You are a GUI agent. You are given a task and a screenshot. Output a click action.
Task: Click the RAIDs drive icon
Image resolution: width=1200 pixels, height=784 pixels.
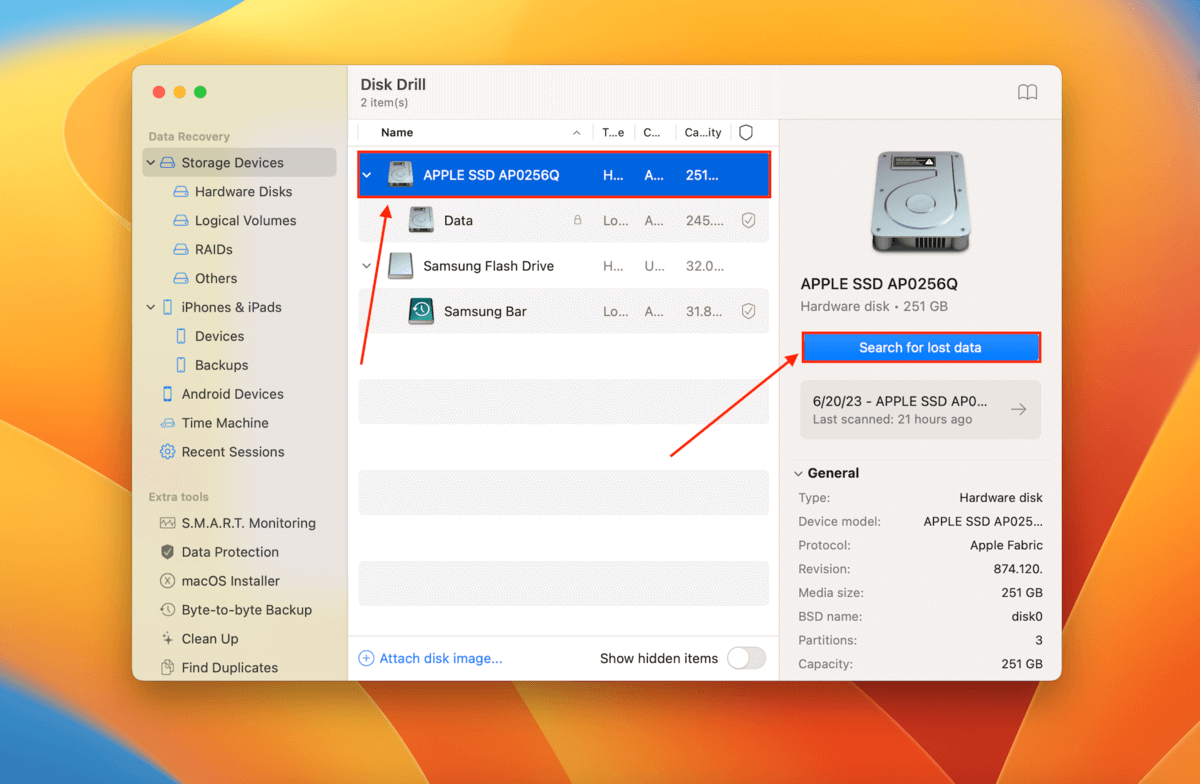click(180, 250)
